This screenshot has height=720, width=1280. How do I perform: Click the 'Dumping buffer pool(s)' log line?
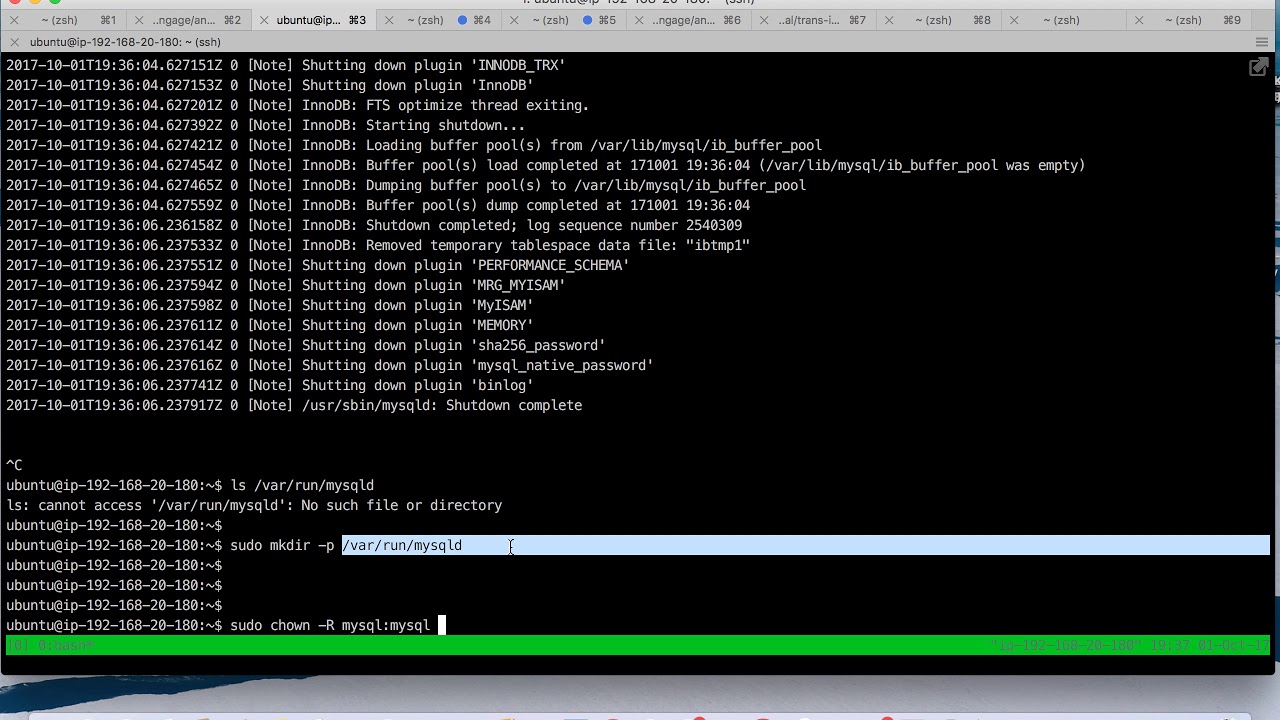[x=406, y=185]
